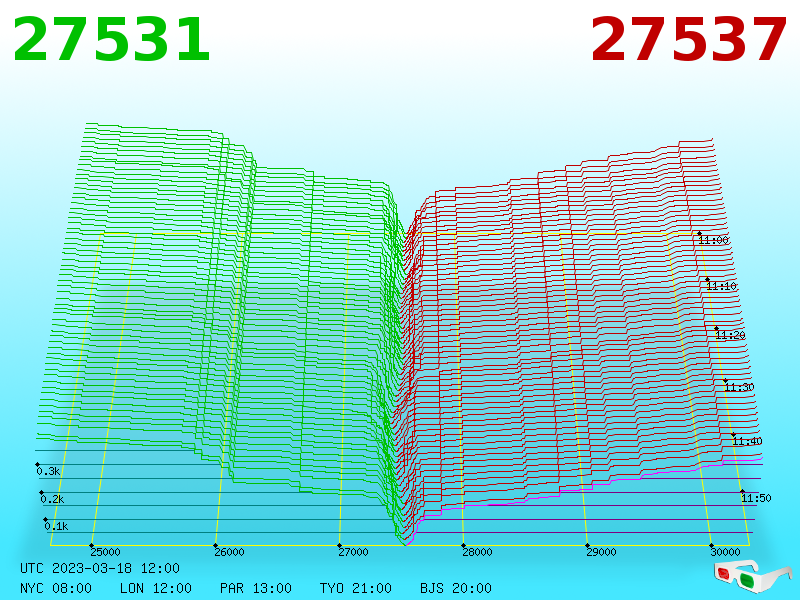Click the 11:00 time marker

713,240
